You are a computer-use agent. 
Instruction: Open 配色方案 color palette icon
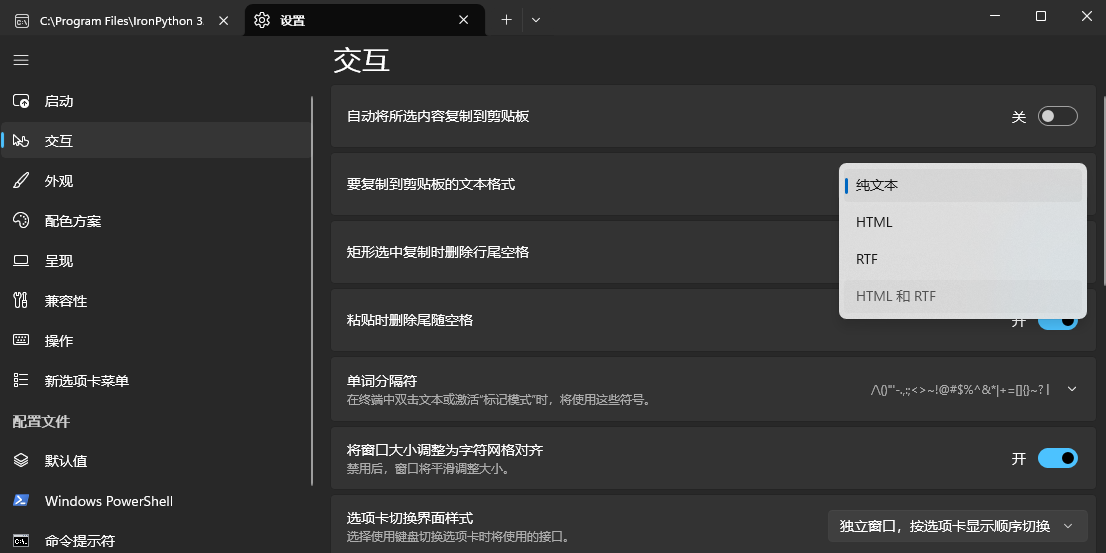click(x=21, y=221)
